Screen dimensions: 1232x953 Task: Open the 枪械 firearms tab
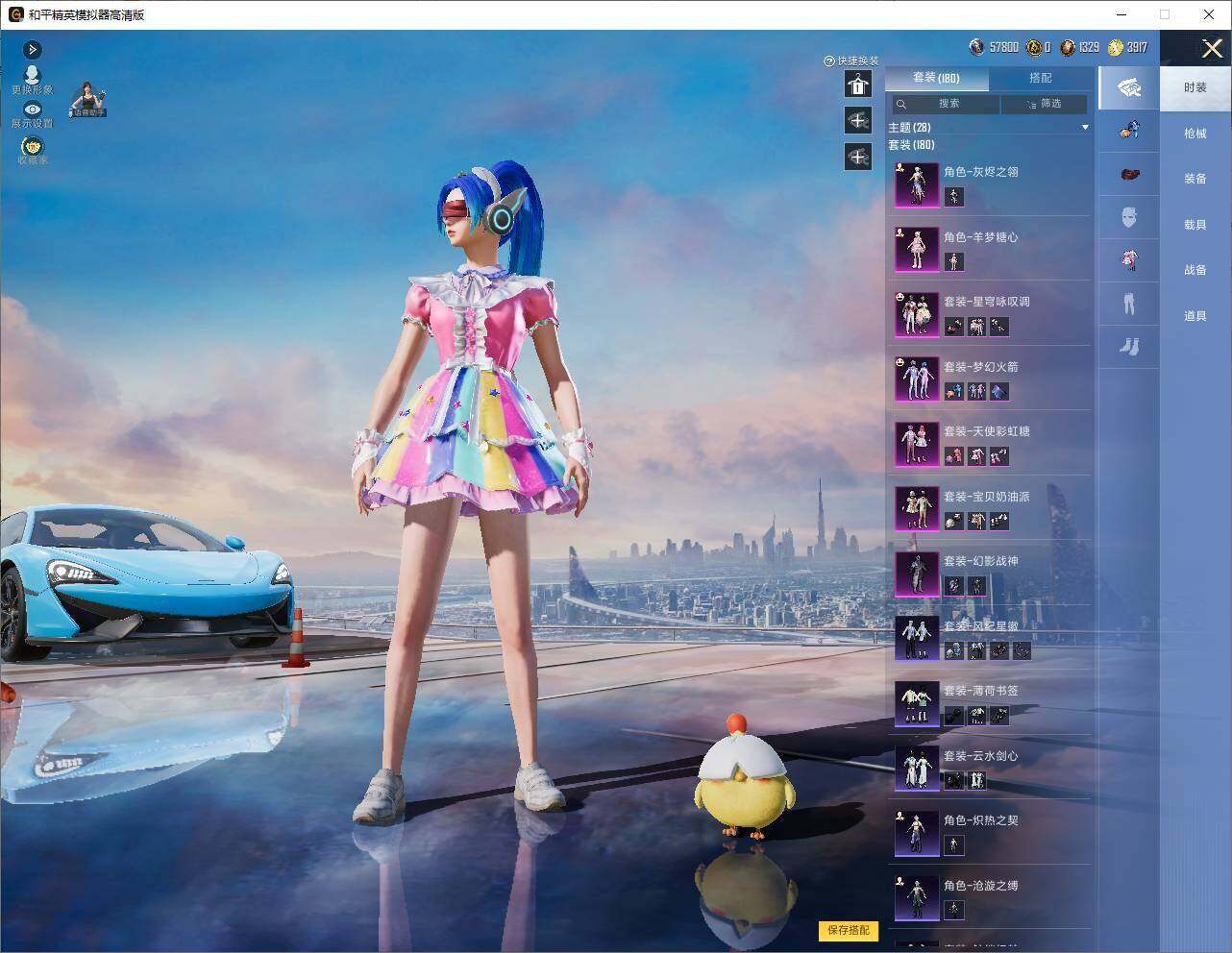coord(1195,134)
